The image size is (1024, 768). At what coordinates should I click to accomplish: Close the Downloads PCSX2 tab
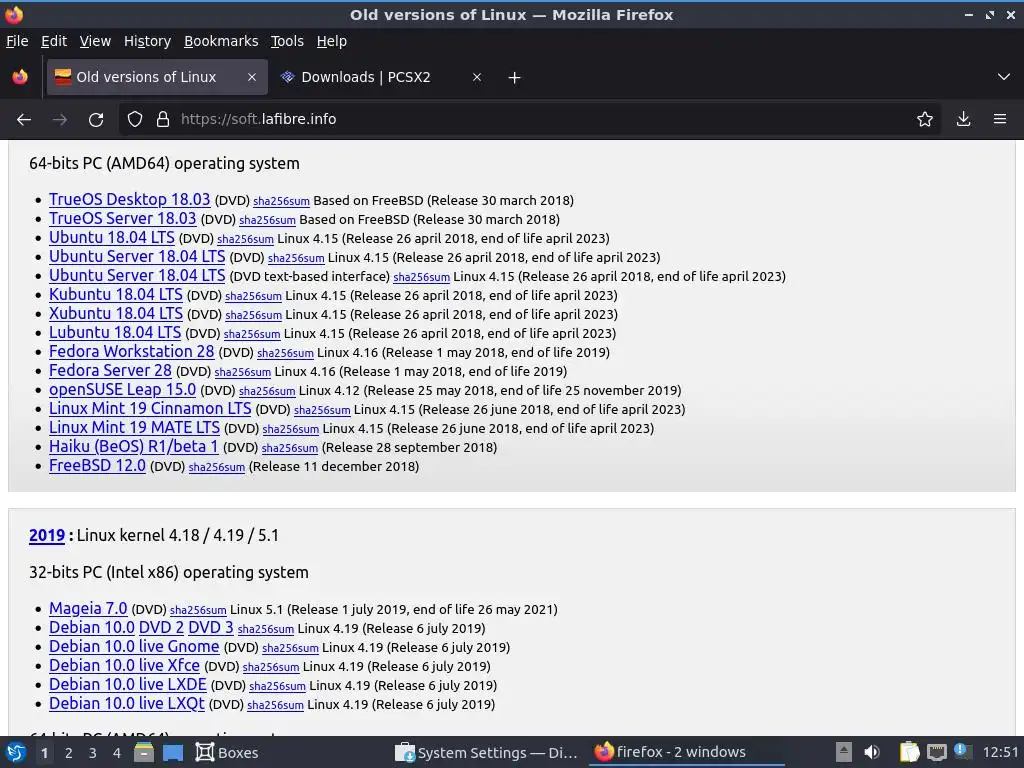[477, 77]
